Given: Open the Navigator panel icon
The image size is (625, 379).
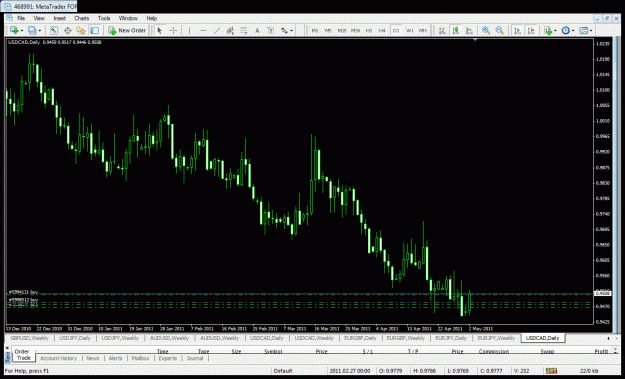Looking at the screenshot, I should (81, 30).
